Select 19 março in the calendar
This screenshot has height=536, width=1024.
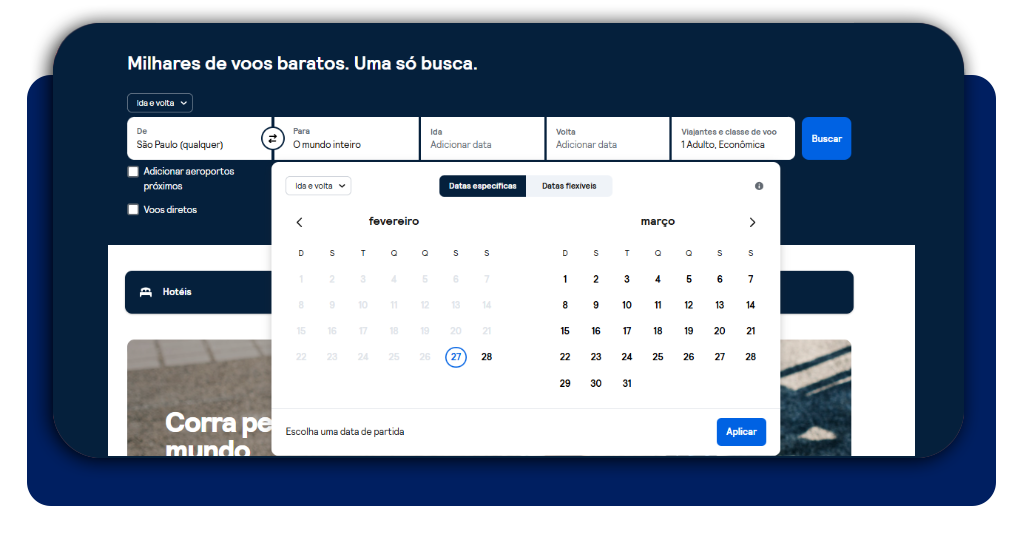[689, 331]
